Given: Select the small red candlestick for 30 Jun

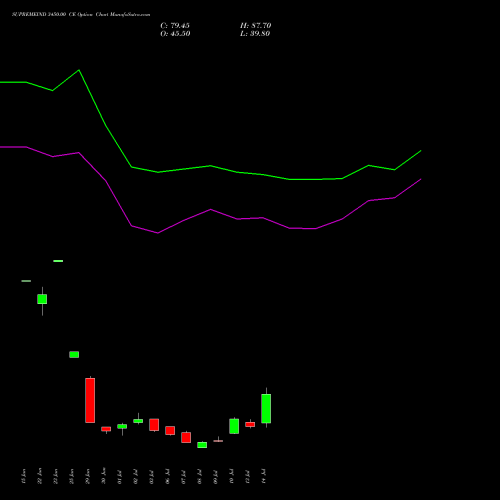Looking at the screenshot, I should coord(106,429).
